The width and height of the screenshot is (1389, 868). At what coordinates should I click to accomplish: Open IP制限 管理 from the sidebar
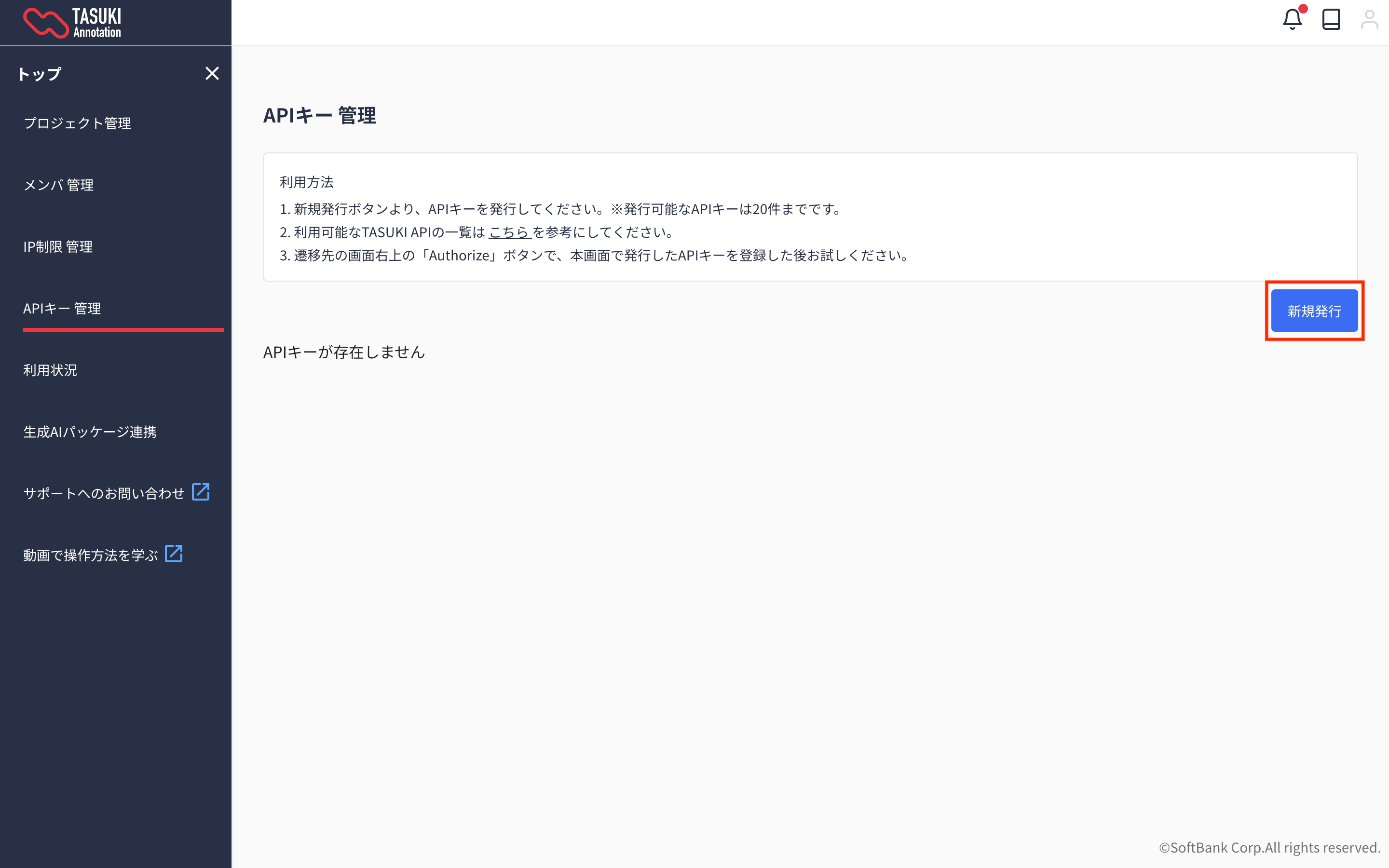coord(57,247)
